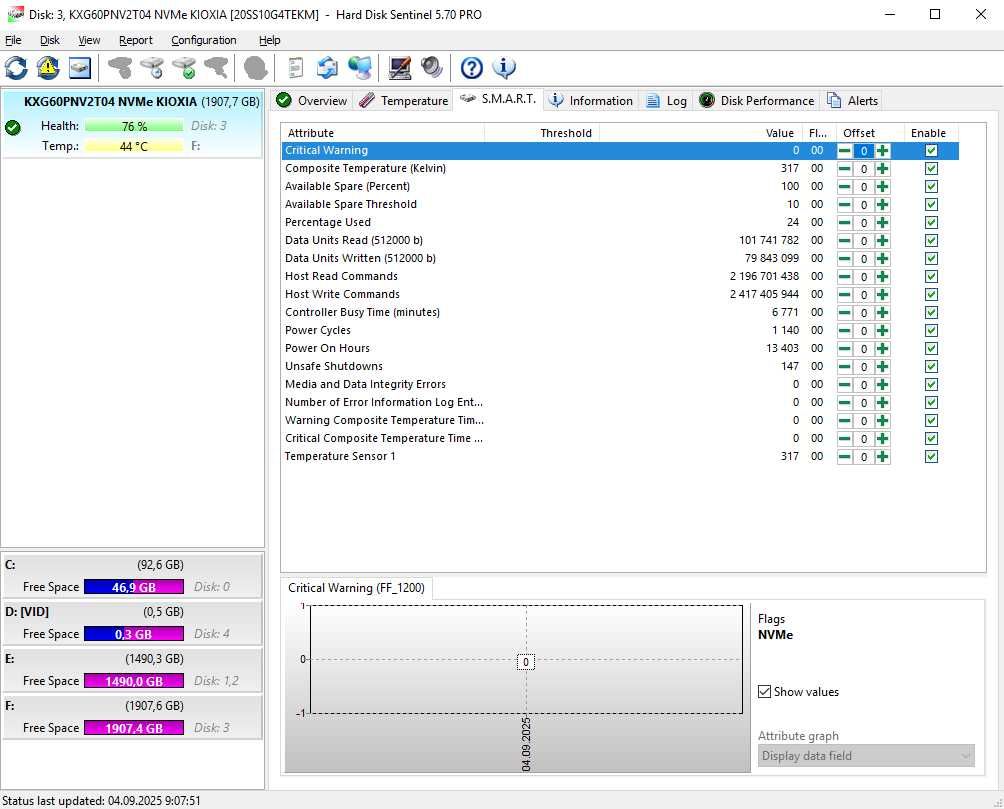Click the envelope with blue arrows toolbar icon
The image size is (1004, 809).
pos(327,68)
